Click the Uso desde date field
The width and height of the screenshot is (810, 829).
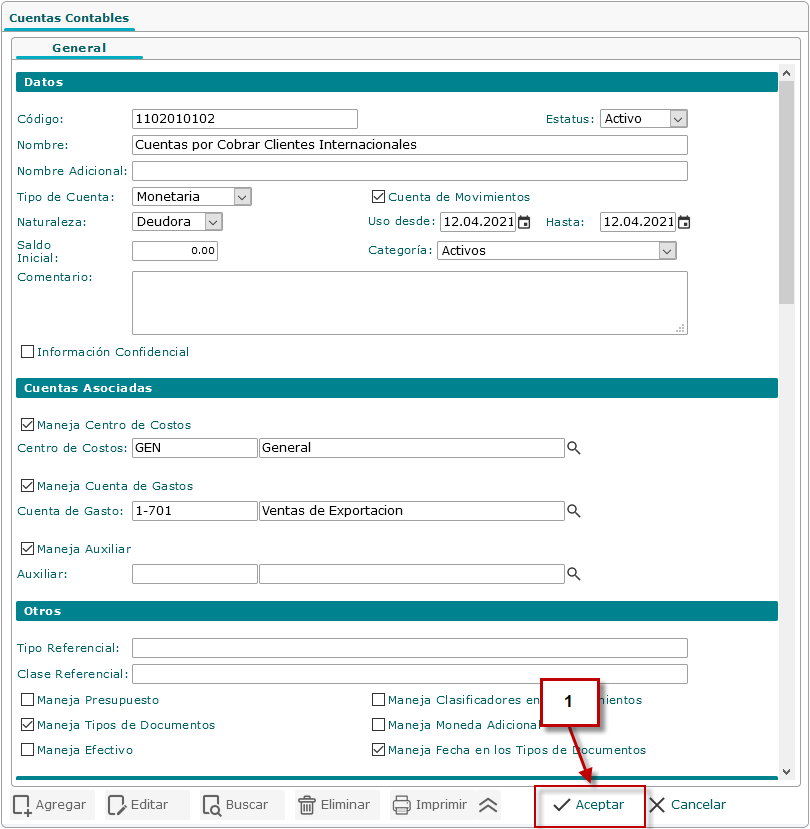478,222
